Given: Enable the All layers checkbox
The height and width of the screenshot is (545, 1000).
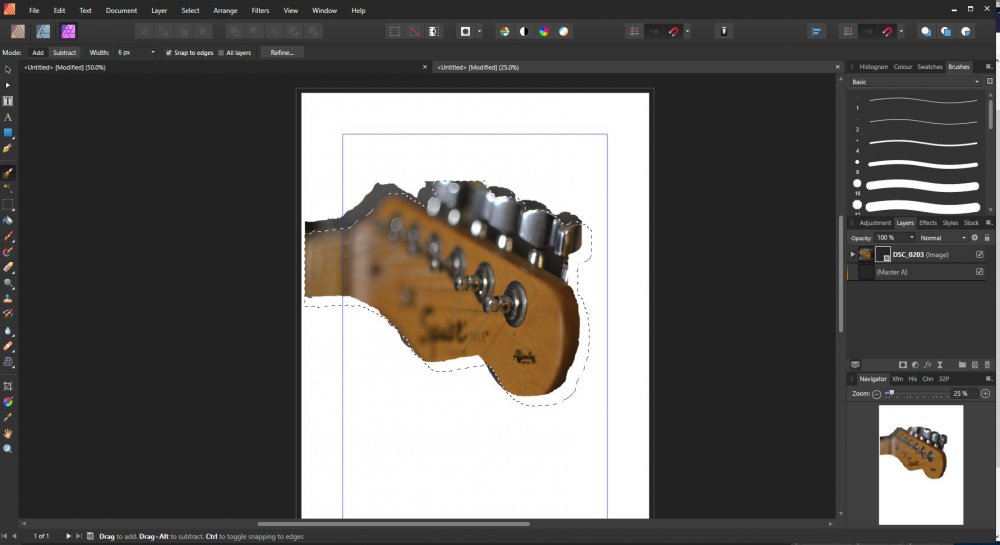Looking at the screenshot, I should [x=221, y=52].
